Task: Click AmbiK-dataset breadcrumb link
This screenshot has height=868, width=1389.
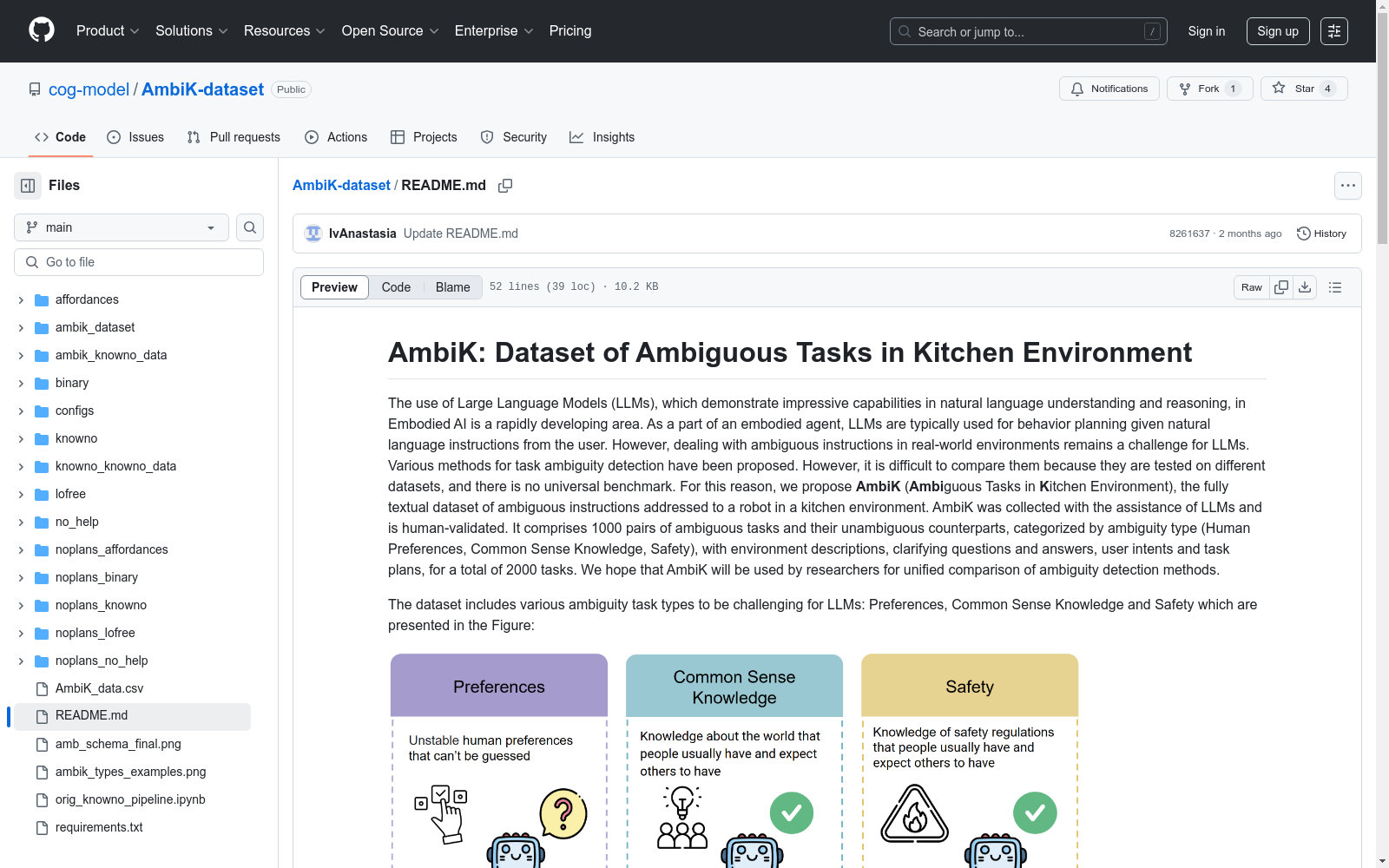Action: (x=341, y=186)
